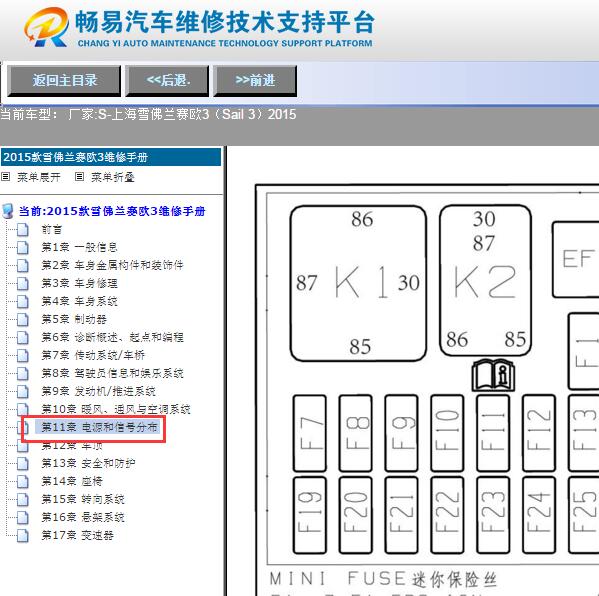Click the current vehicle model text line
Viewport: 599px width, 596px height.
(148, 114)
